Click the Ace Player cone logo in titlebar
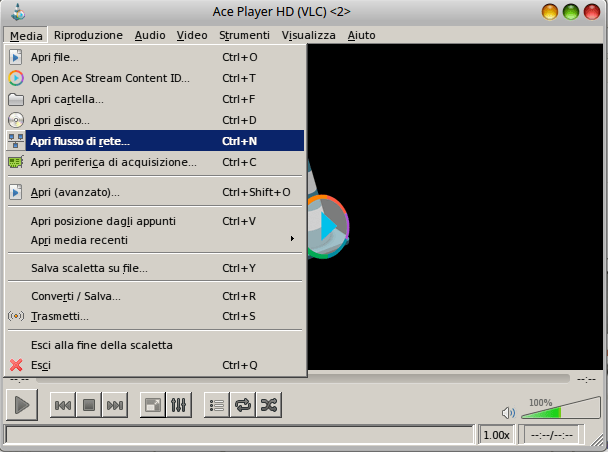608x452 pixels. tap(18, 12)
